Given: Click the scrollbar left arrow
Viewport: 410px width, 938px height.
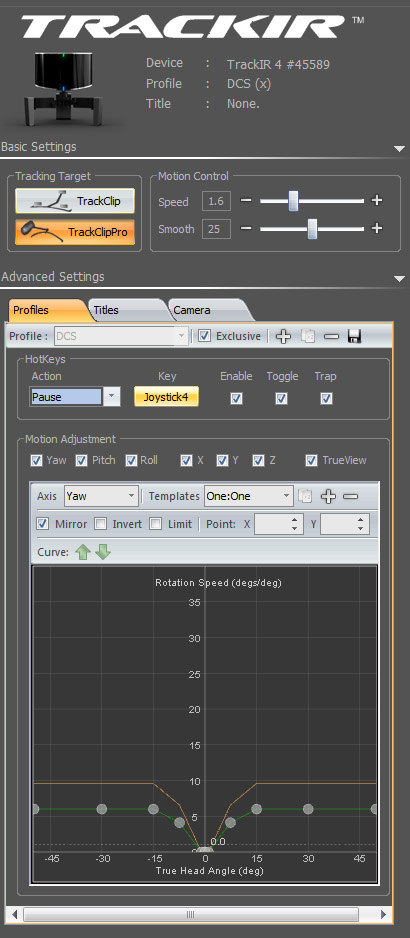Looking at the screenshot, I should click(15, 915).
